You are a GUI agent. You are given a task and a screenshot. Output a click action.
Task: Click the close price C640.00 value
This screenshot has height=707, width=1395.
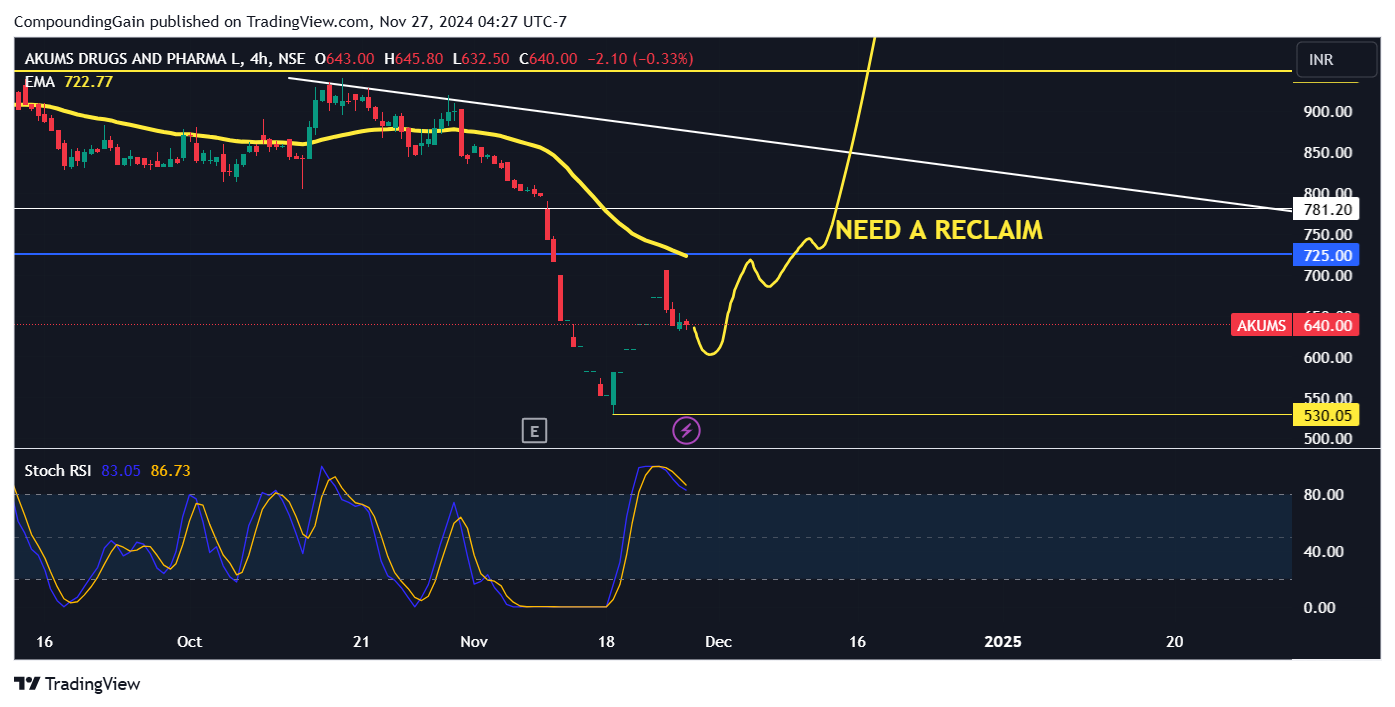(547, 59)
